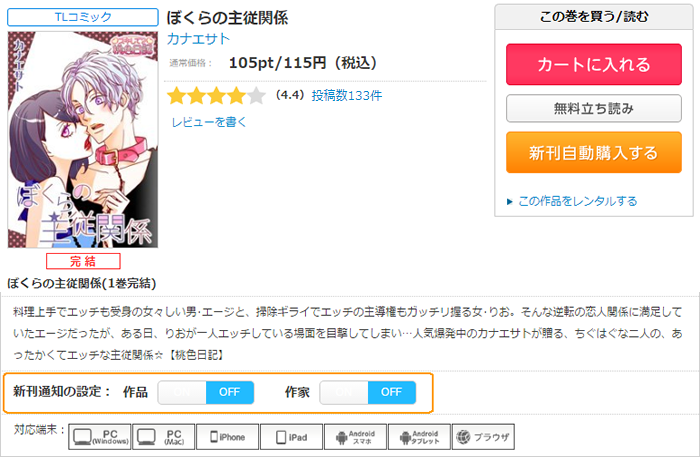700x457 pixels.
Task: Turn on 作家 new release notification
Action: pos(344,392)
